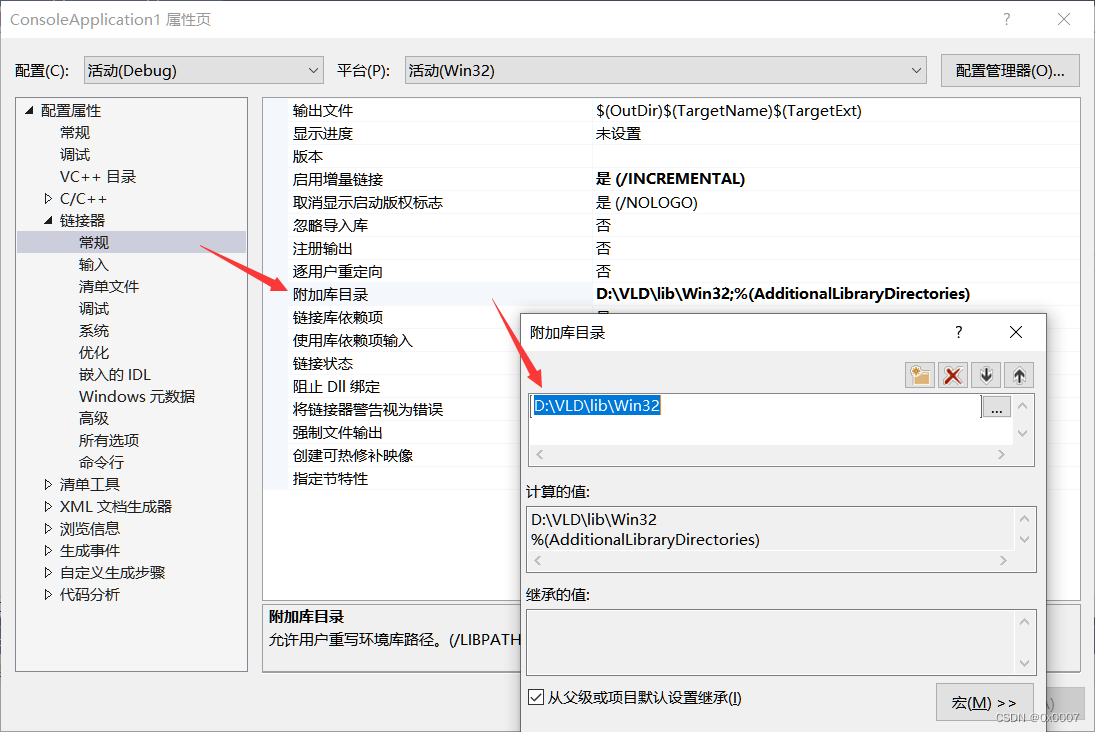This screenshot has height=732, width=1095.
Task: Collapse the 配置属性 tree node
Action: [29, 110]
